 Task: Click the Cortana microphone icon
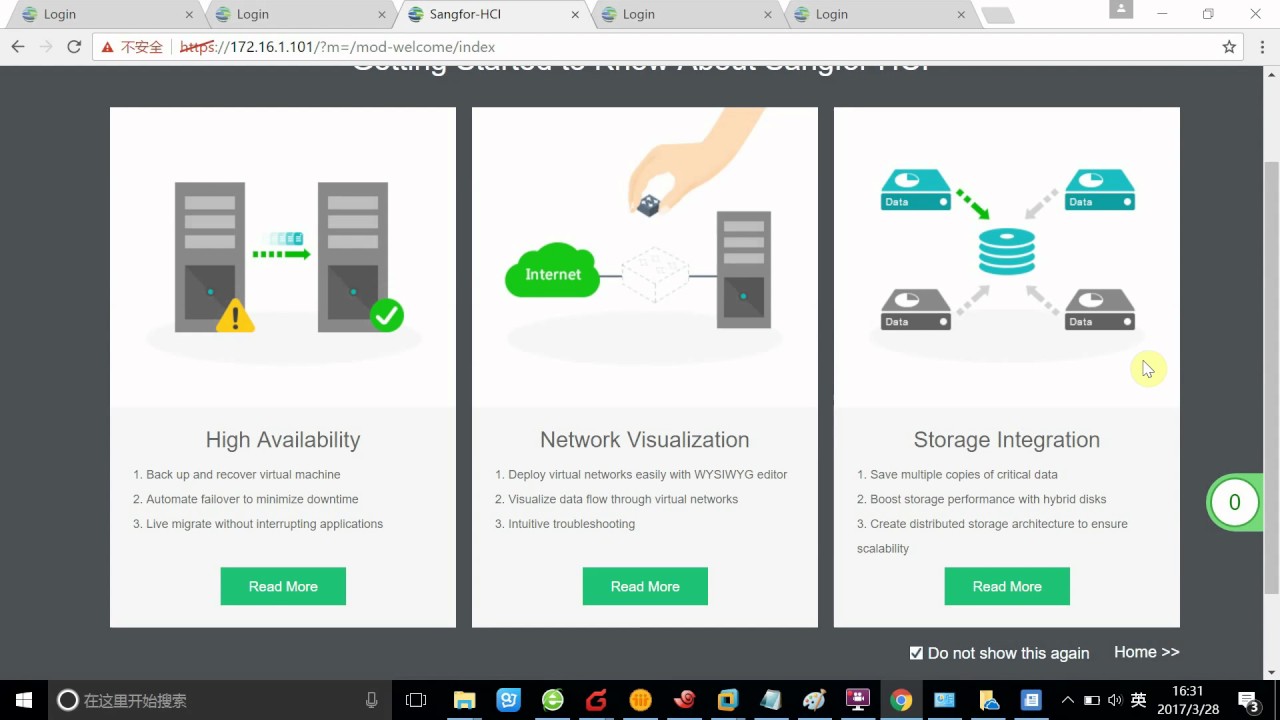(x=371, y=700)
